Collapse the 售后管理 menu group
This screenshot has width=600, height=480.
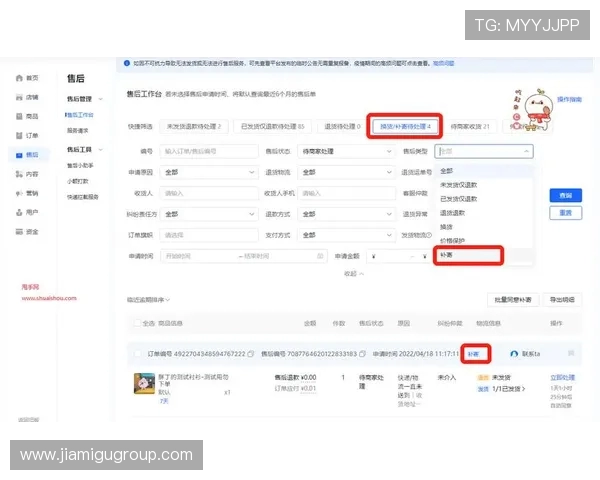pos(101,99)
